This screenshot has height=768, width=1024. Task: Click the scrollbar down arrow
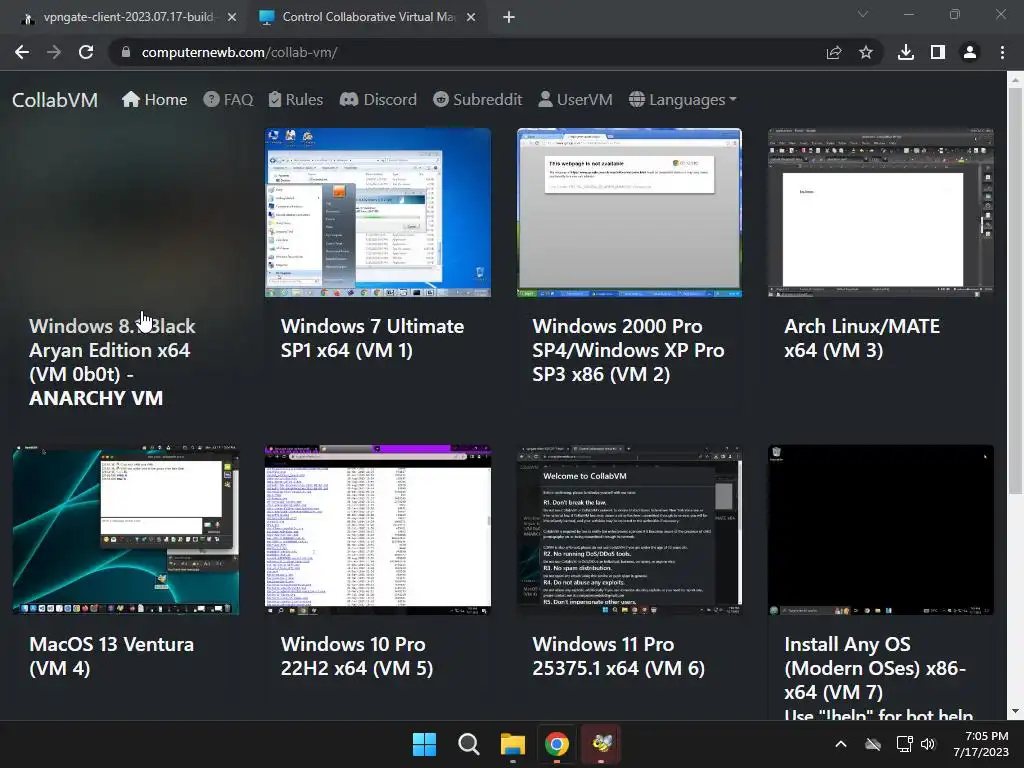(x=1015, y=711)
